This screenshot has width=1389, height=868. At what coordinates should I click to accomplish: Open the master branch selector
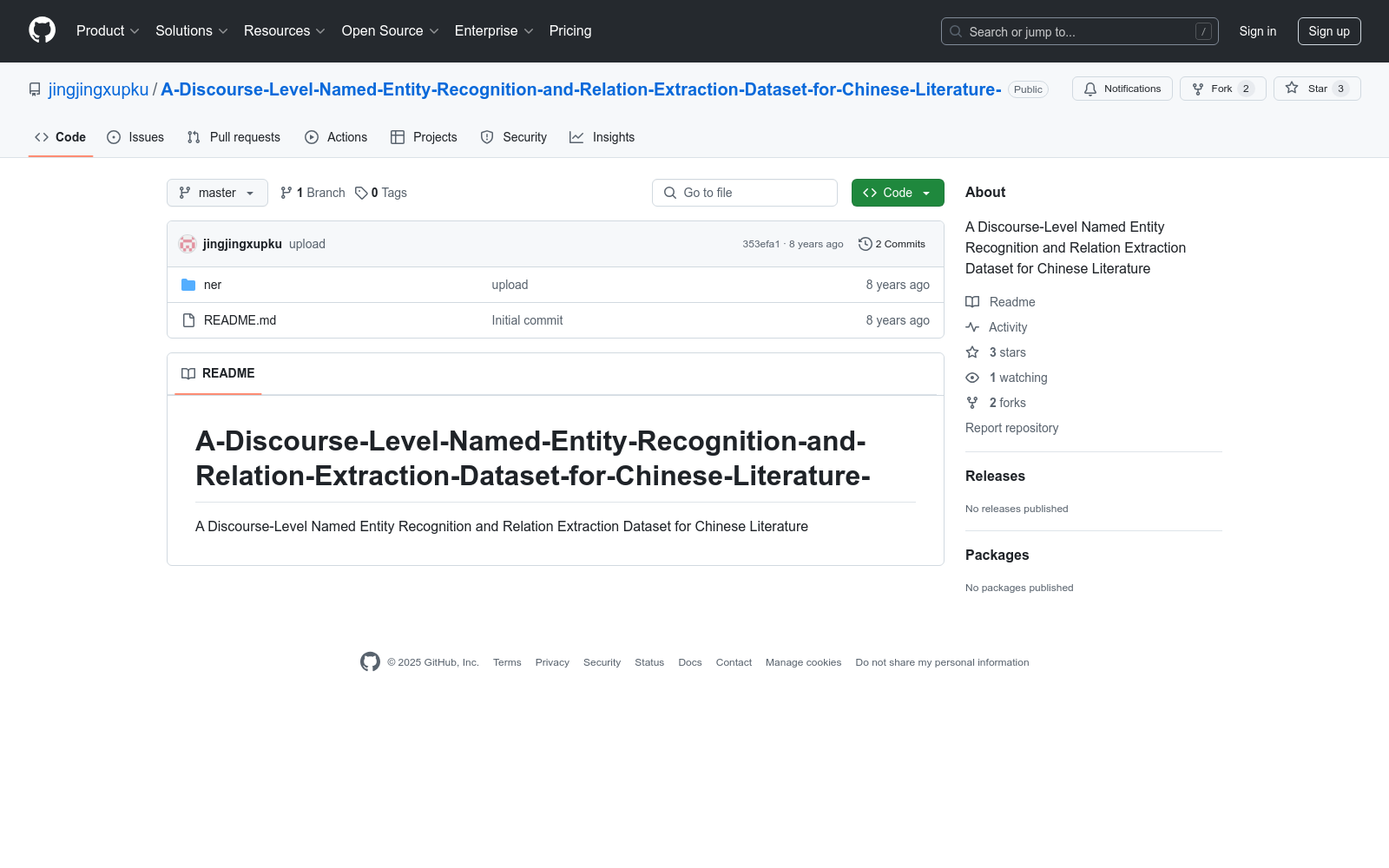coord(217,193)
